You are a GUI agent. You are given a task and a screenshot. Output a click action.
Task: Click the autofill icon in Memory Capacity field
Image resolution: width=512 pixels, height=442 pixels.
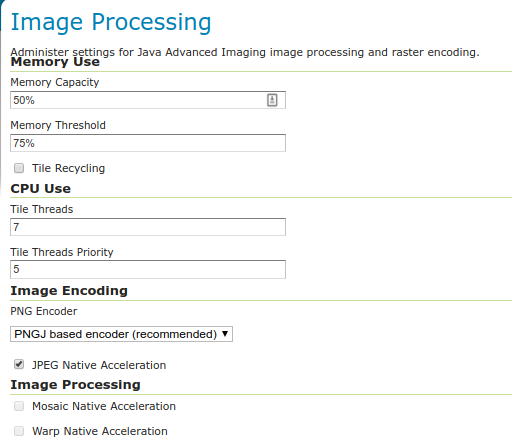tap(272, 100)
